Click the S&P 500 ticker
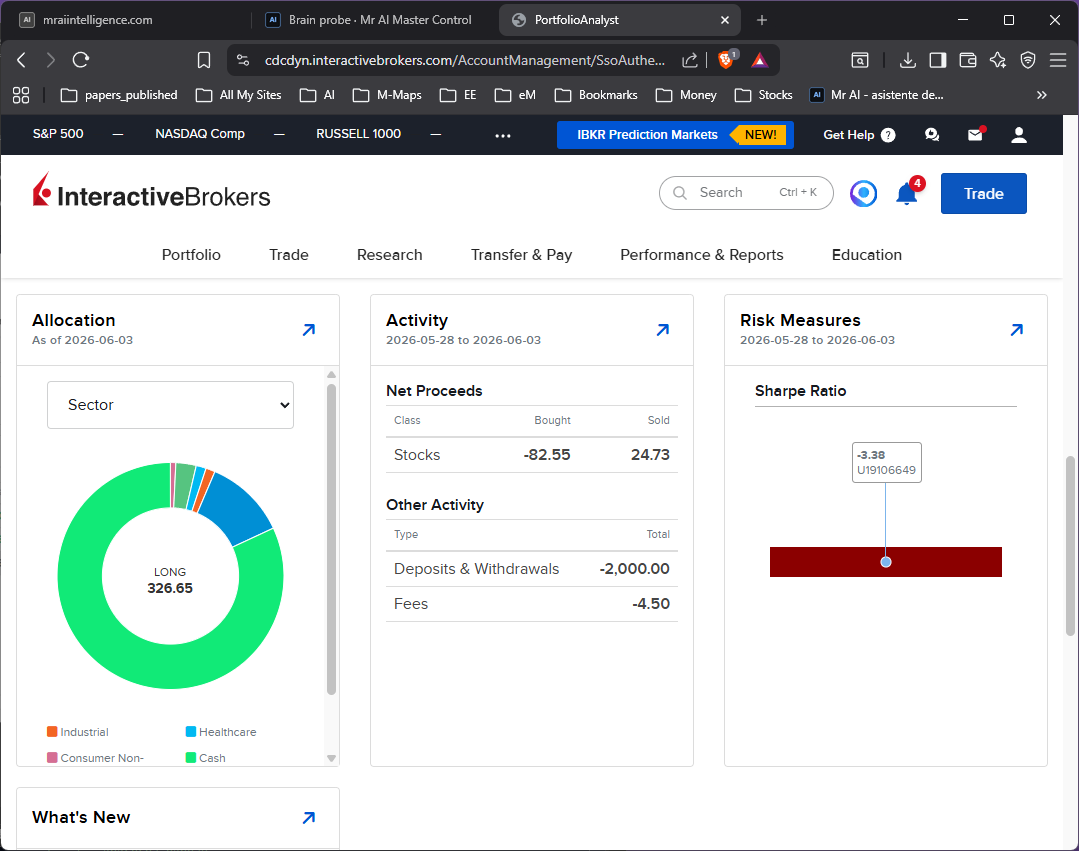 tap(58, 133)
